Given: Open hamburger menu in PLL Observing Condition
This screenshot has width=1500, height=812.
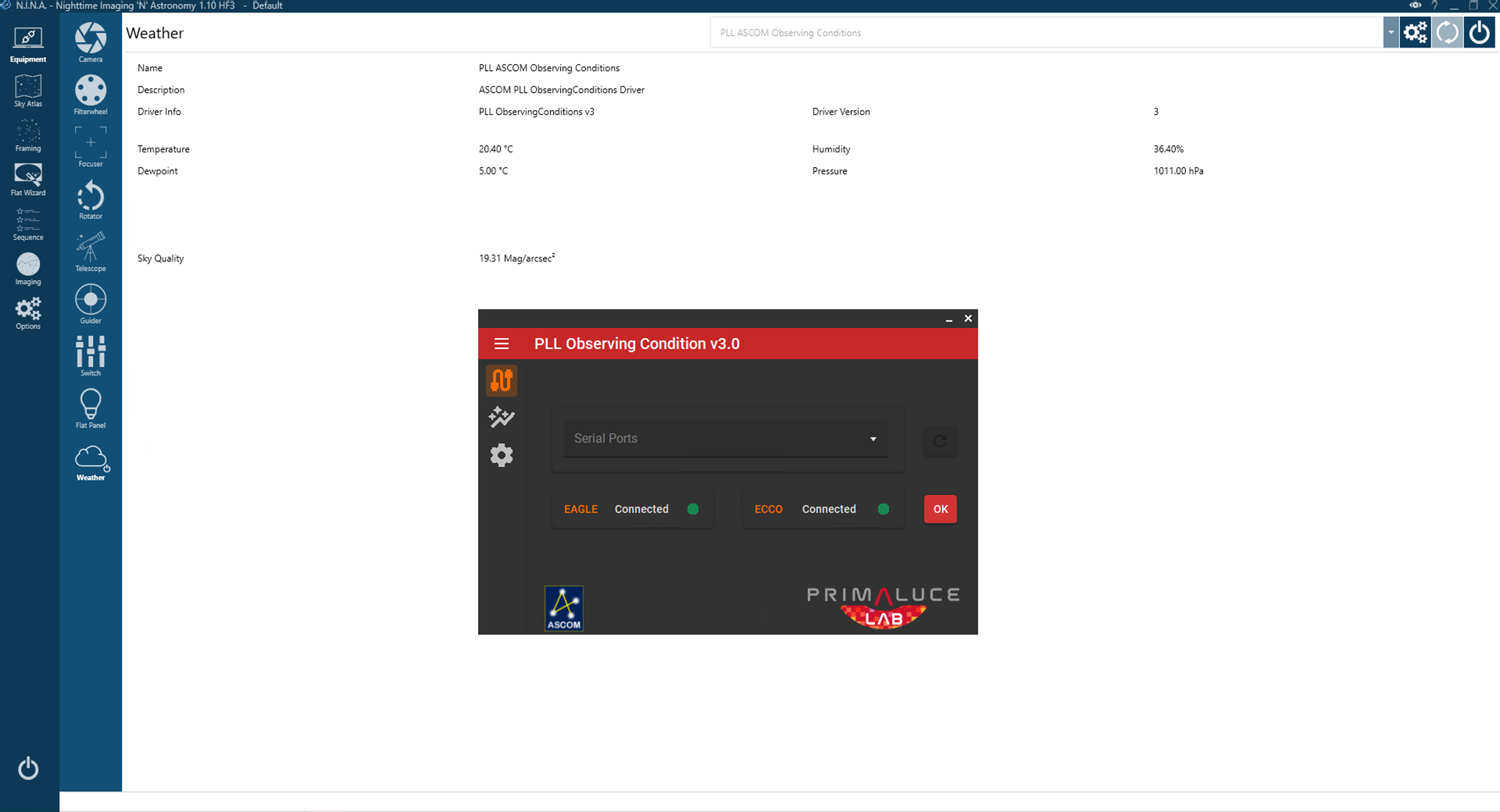Looking at the screenshot, I should 502,344.
